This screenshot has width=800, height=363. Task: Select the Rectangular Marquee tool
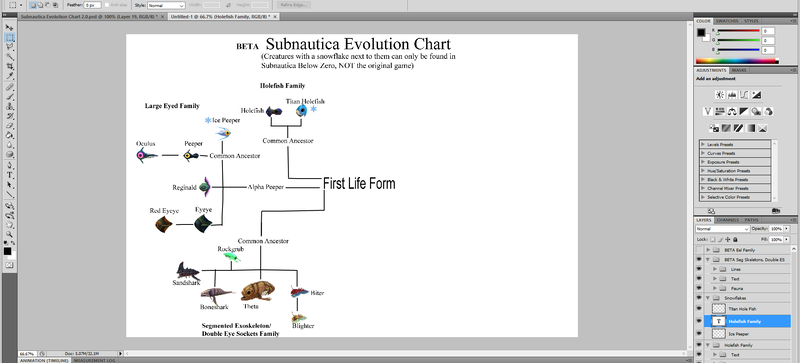point(10,37)
